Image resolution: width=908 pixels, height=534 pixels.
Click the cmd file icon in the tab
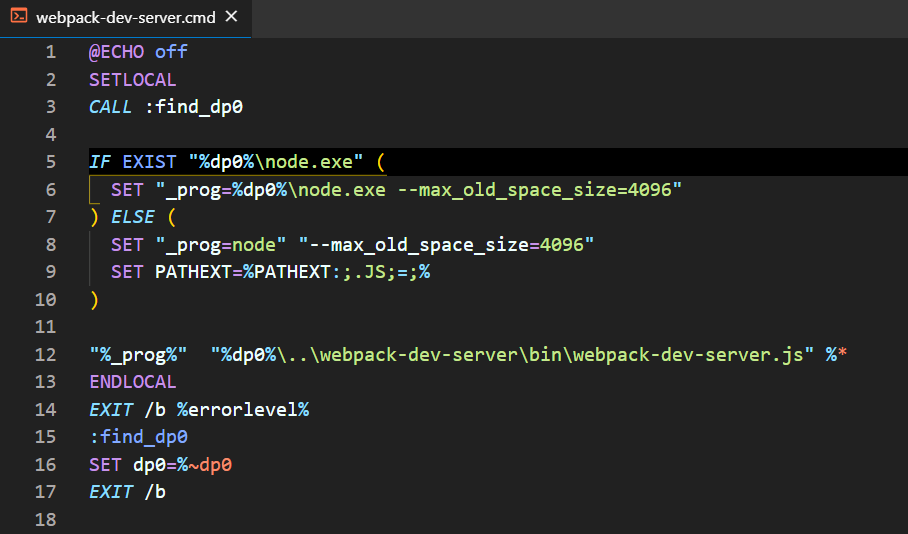[19, 17]
